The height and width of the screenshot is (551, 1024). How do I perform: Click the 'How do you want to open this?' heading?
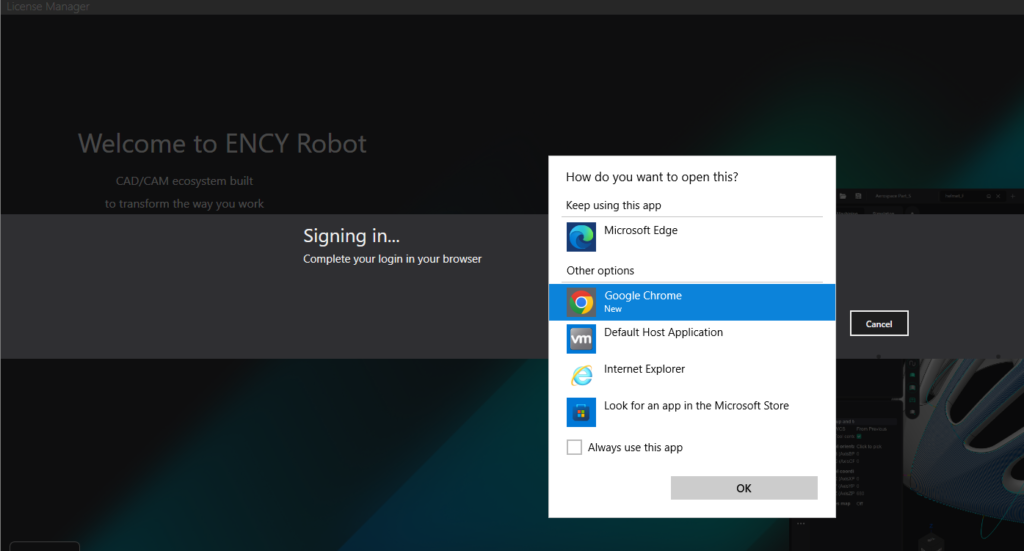click(652, 177)
